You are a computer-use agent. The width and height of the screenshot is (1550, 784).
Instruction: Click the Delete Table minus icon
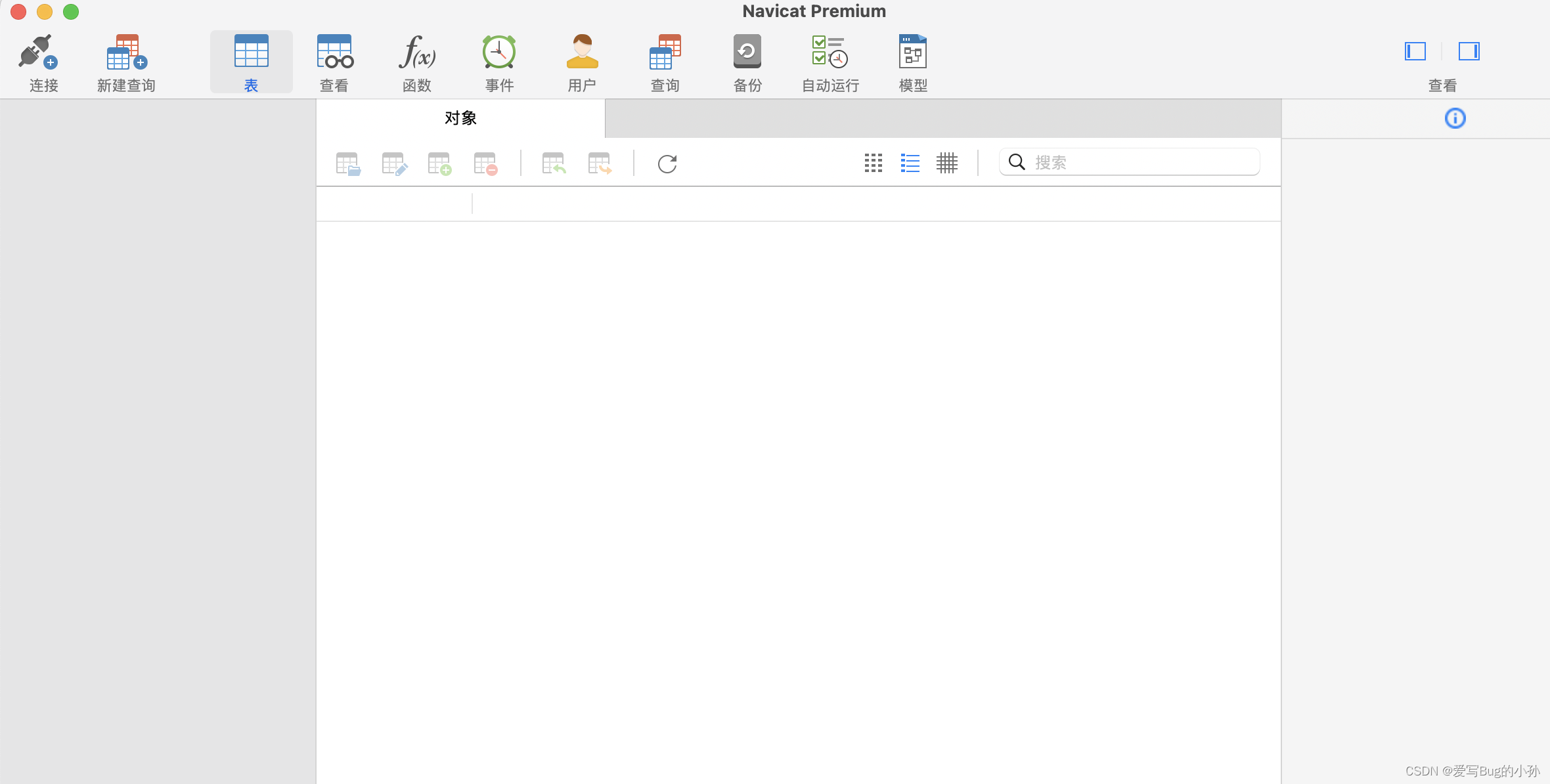click(x=485, y=163)
